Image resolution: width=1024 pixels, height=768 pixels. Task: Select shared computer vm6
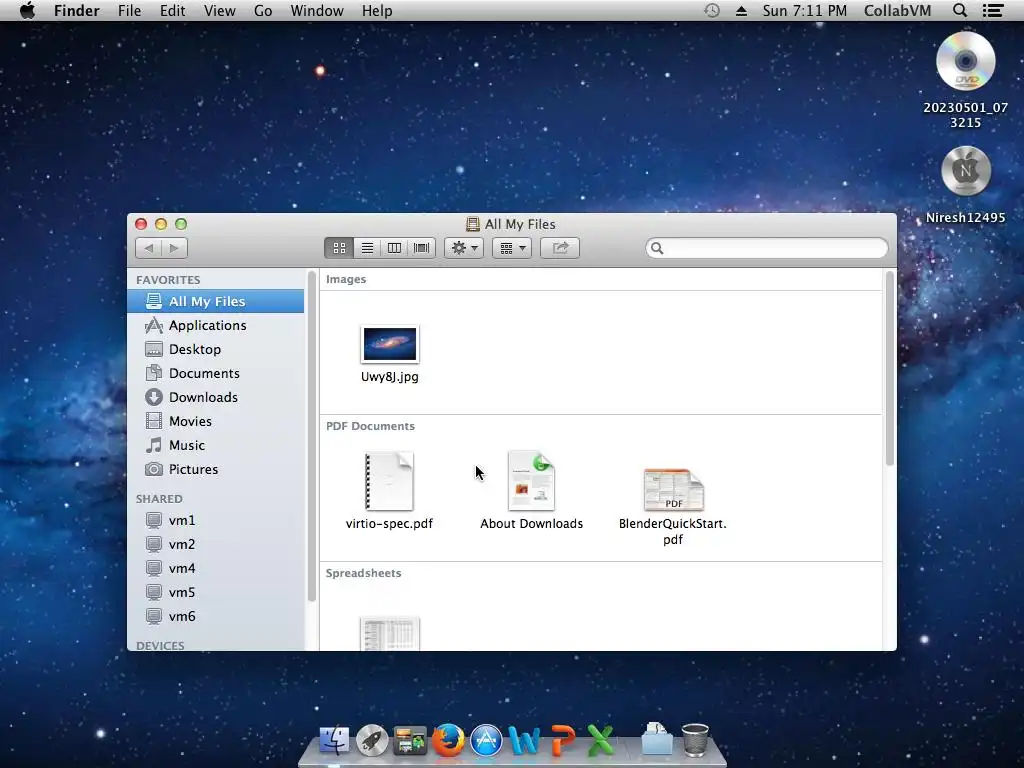216,616
